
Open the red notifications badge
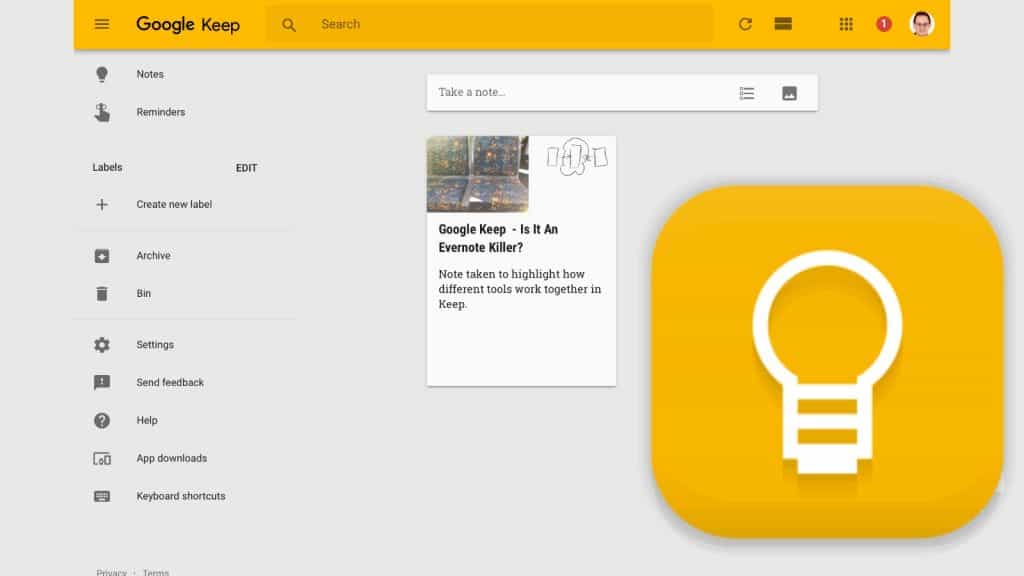(x=884, y=24)
